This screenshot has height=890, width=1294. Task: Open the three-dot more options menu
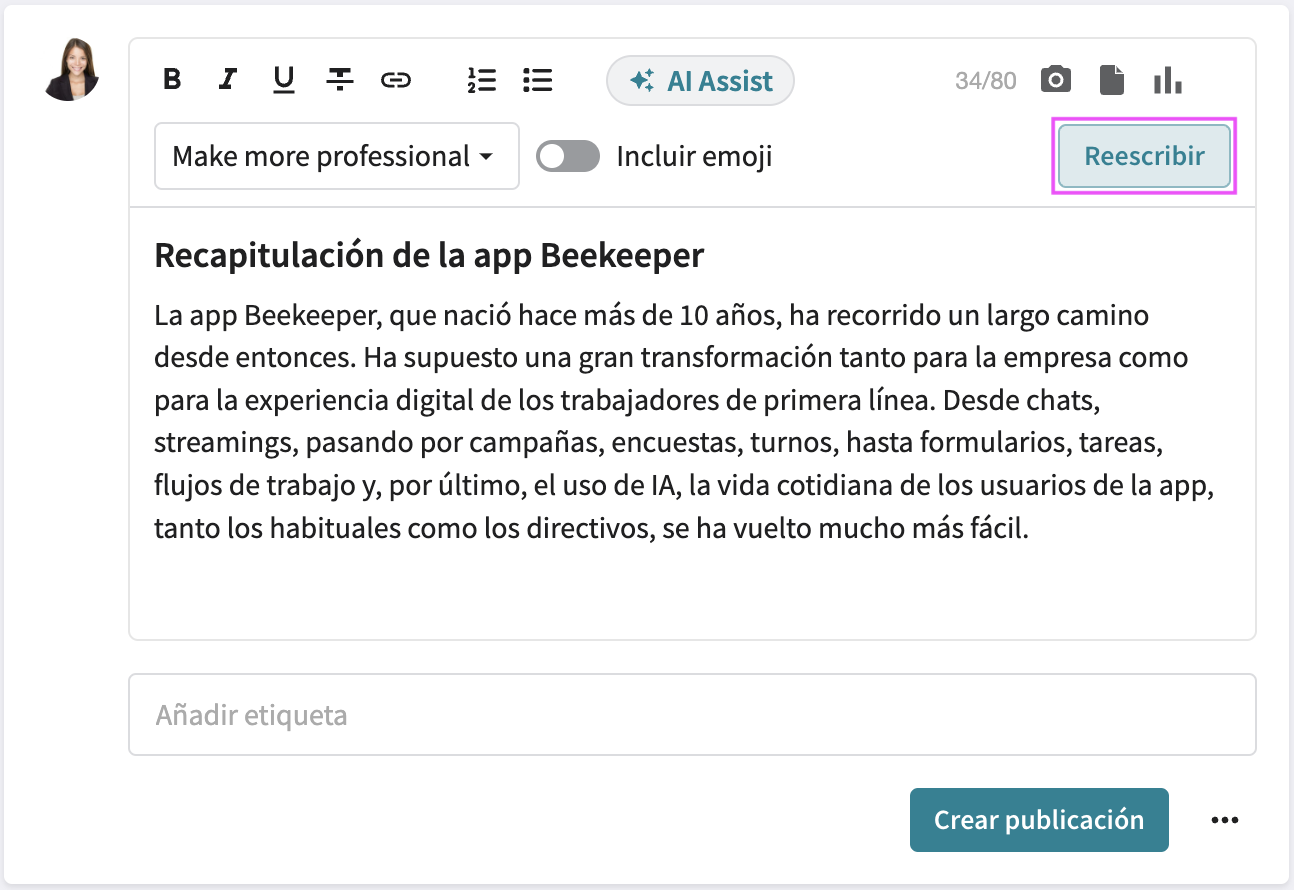(1224, 820)
